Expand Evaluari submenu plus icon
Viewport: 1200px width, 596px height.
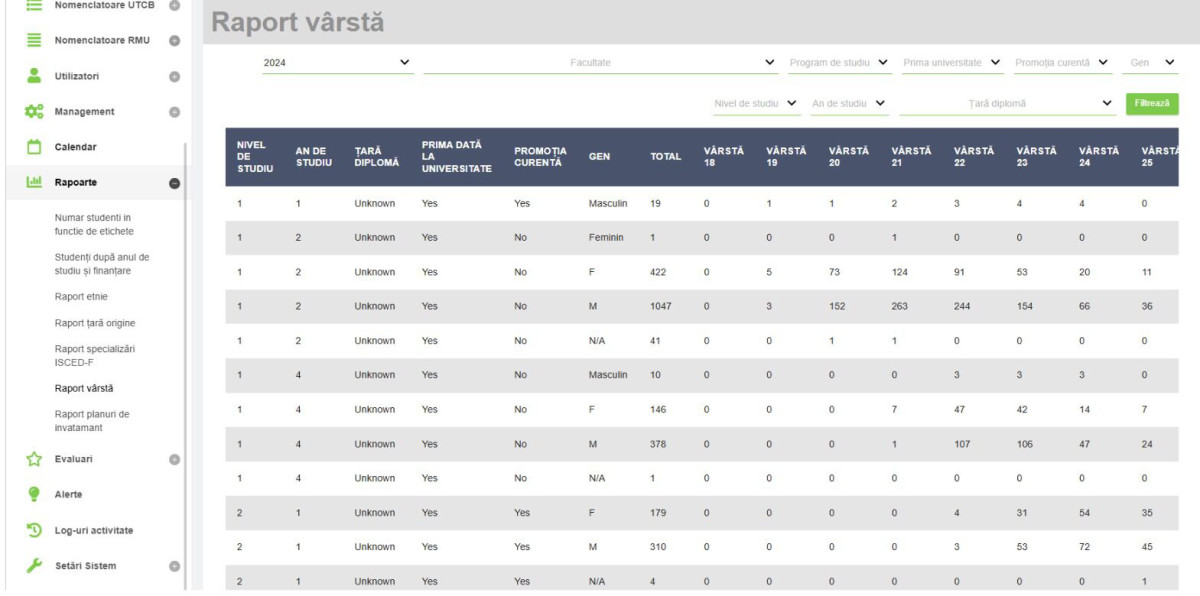tap(174, 460)
